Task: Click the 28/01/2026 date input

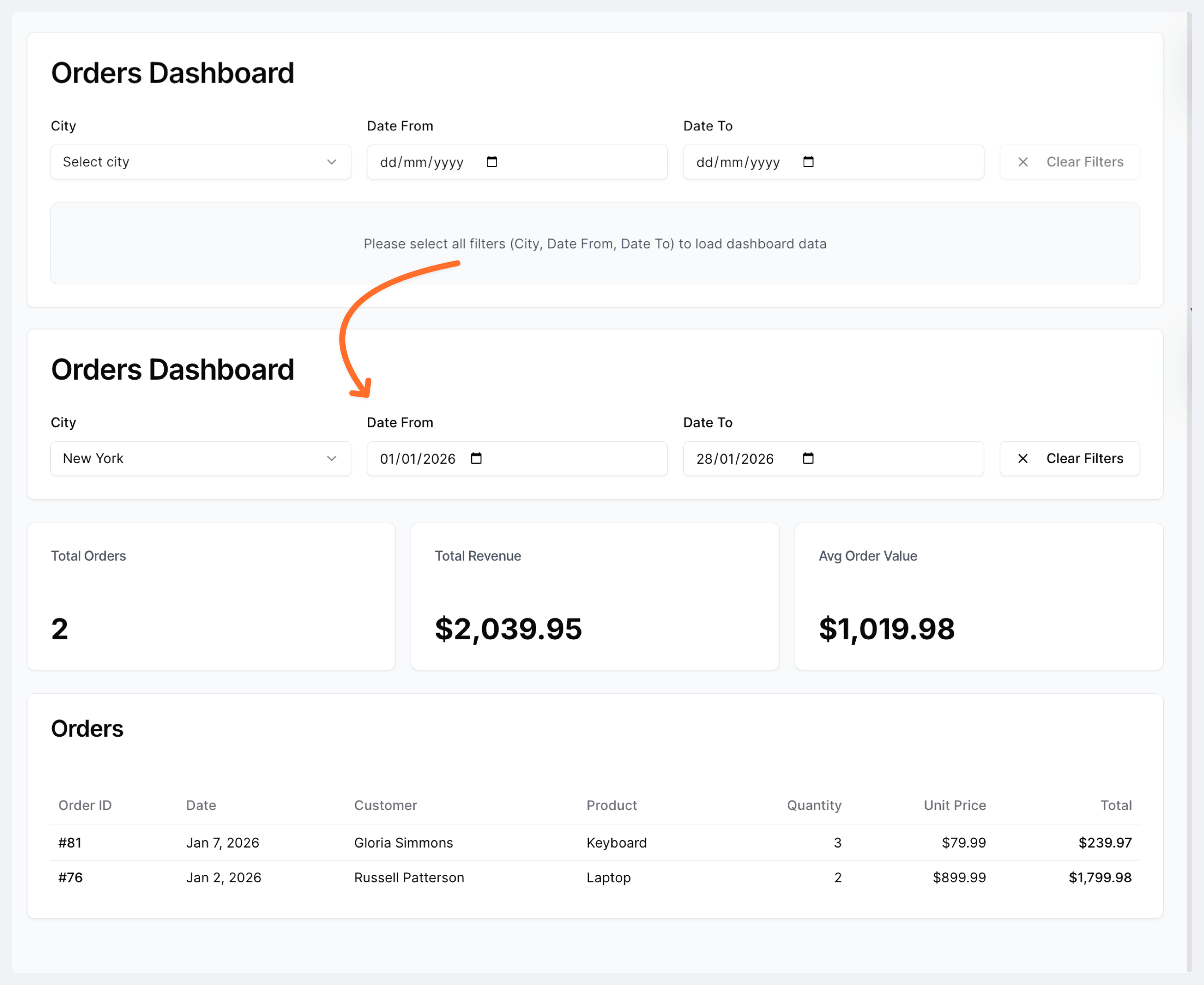Action: [x=735, y=458]
